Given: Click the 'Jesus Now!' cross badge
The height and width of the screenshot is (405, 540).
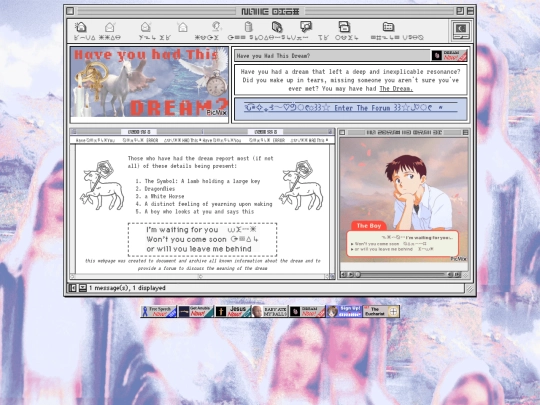Looking at the screenshot, I should point(233,311).
